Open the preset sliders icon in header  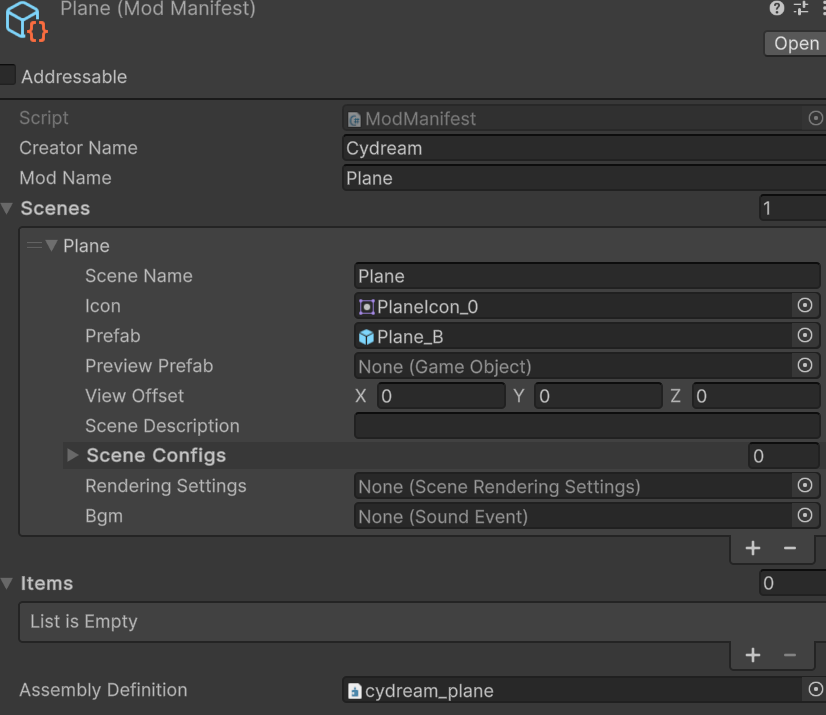[x=801, y=9]
